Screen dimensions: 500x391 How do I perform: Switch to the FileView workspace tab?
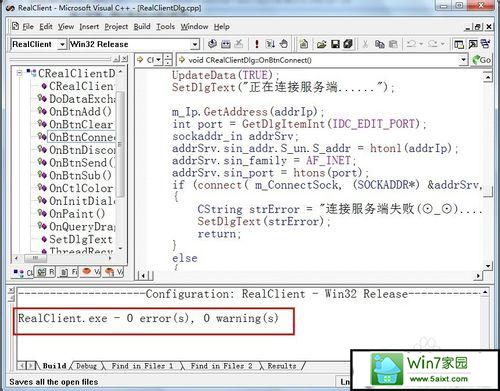coord(69,273)
